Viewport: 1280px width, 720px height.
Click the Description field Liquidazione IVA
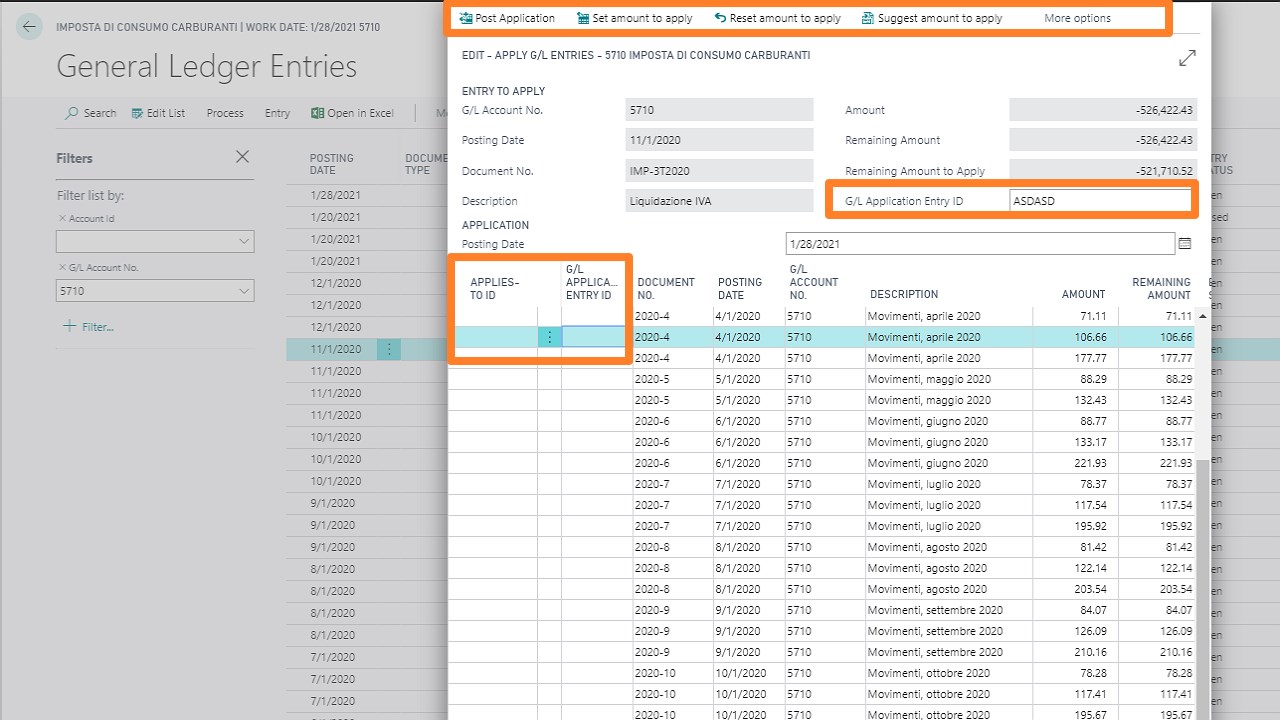pyautogui.click(x=719, y=201)
